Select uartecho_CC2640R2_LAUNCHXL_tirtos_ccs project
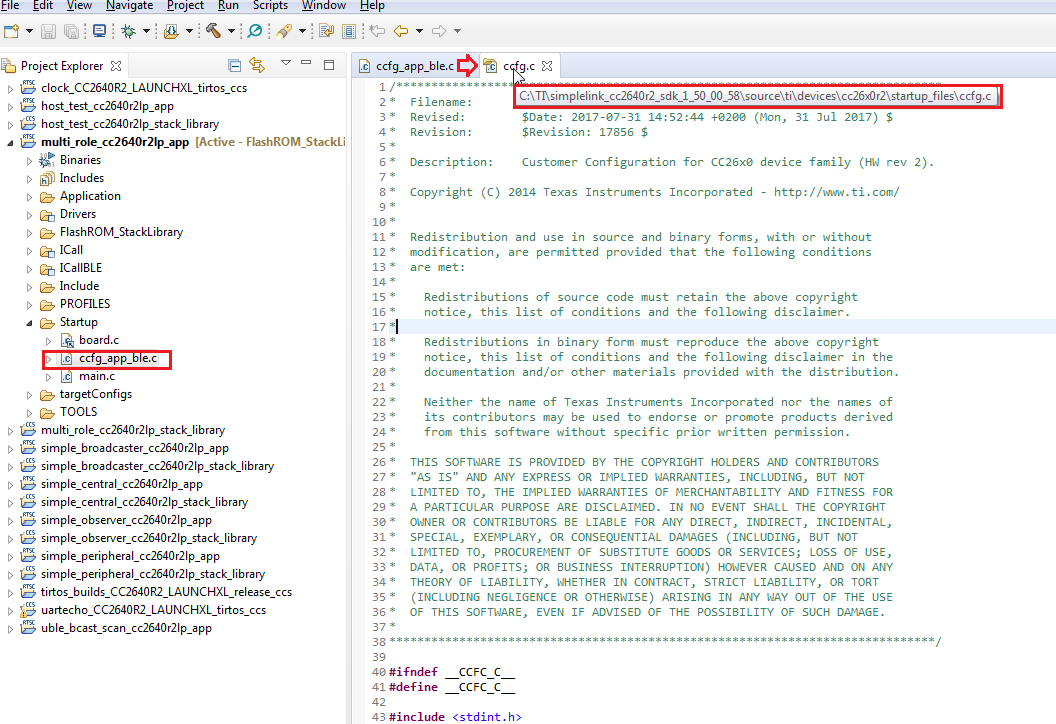This screenshot has width=1056, height=724. tap(154, 610)
